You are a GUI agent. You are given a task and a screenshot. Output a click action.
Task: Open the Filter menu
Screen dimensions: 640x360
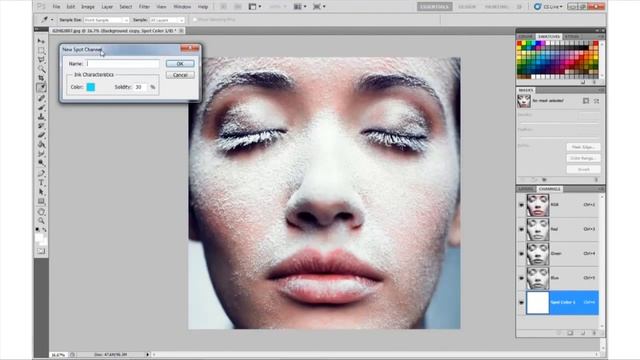(x=144, y=7)
